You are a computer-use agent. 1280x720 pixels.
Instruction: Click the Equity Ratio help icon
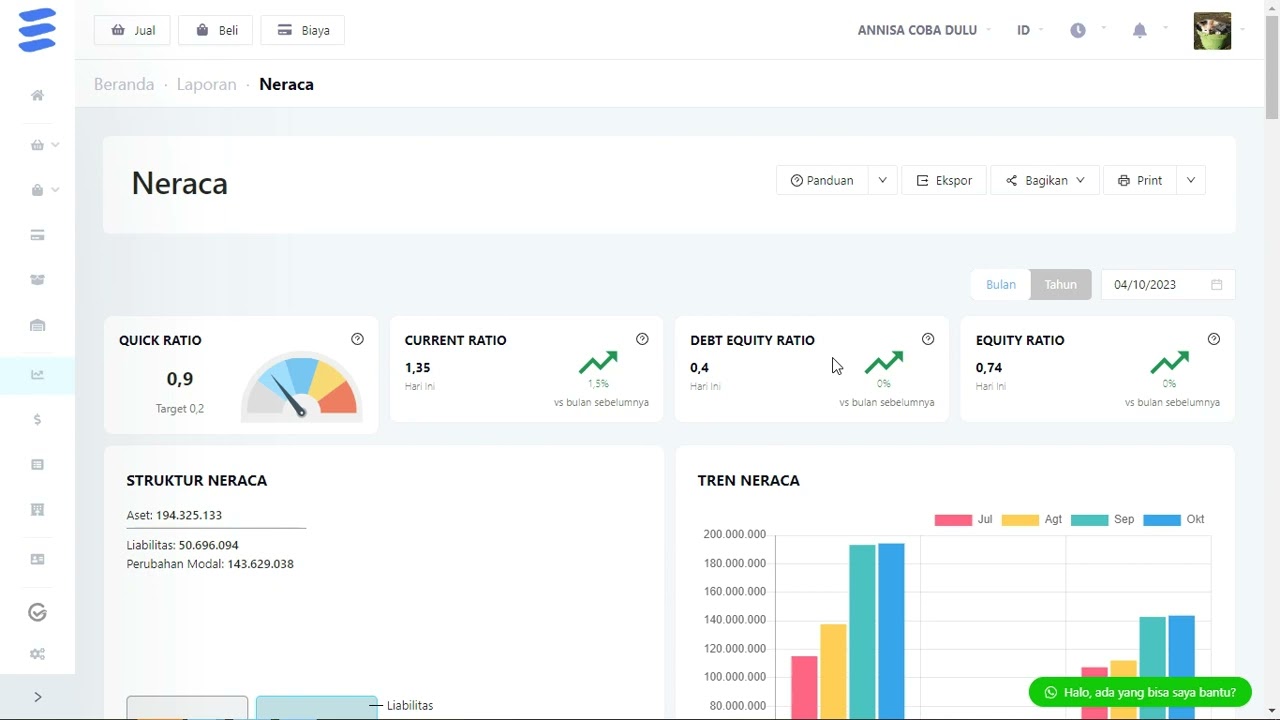coord(1214,339)
